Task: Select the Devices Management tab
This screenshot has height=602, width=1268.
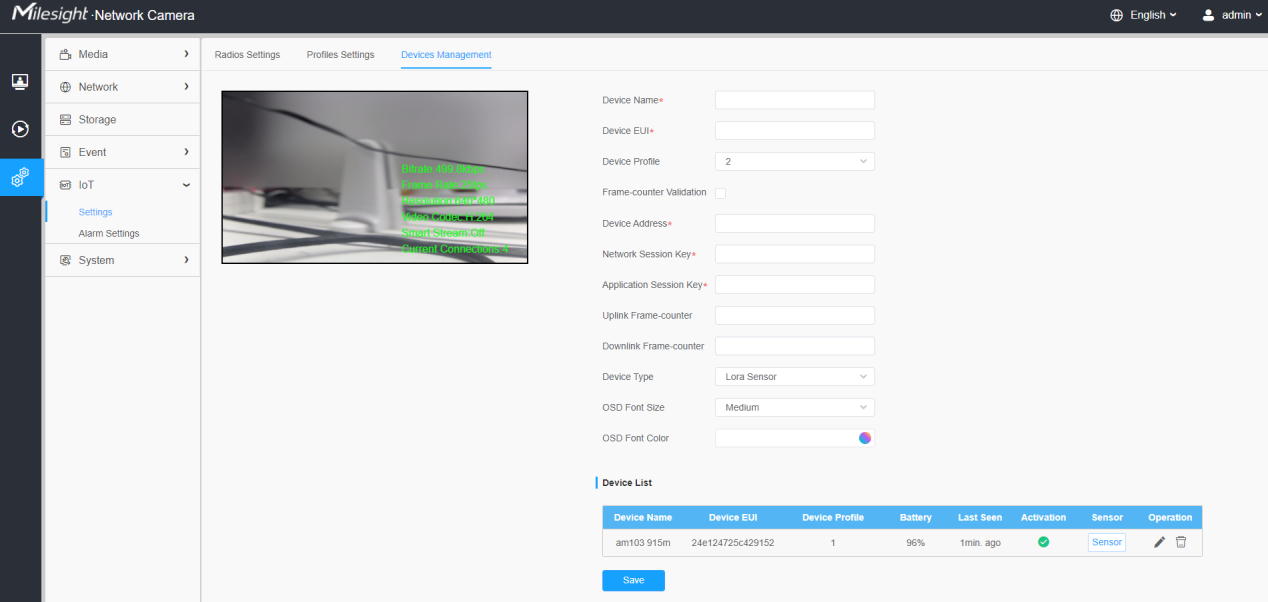Action: coord(446,54)
